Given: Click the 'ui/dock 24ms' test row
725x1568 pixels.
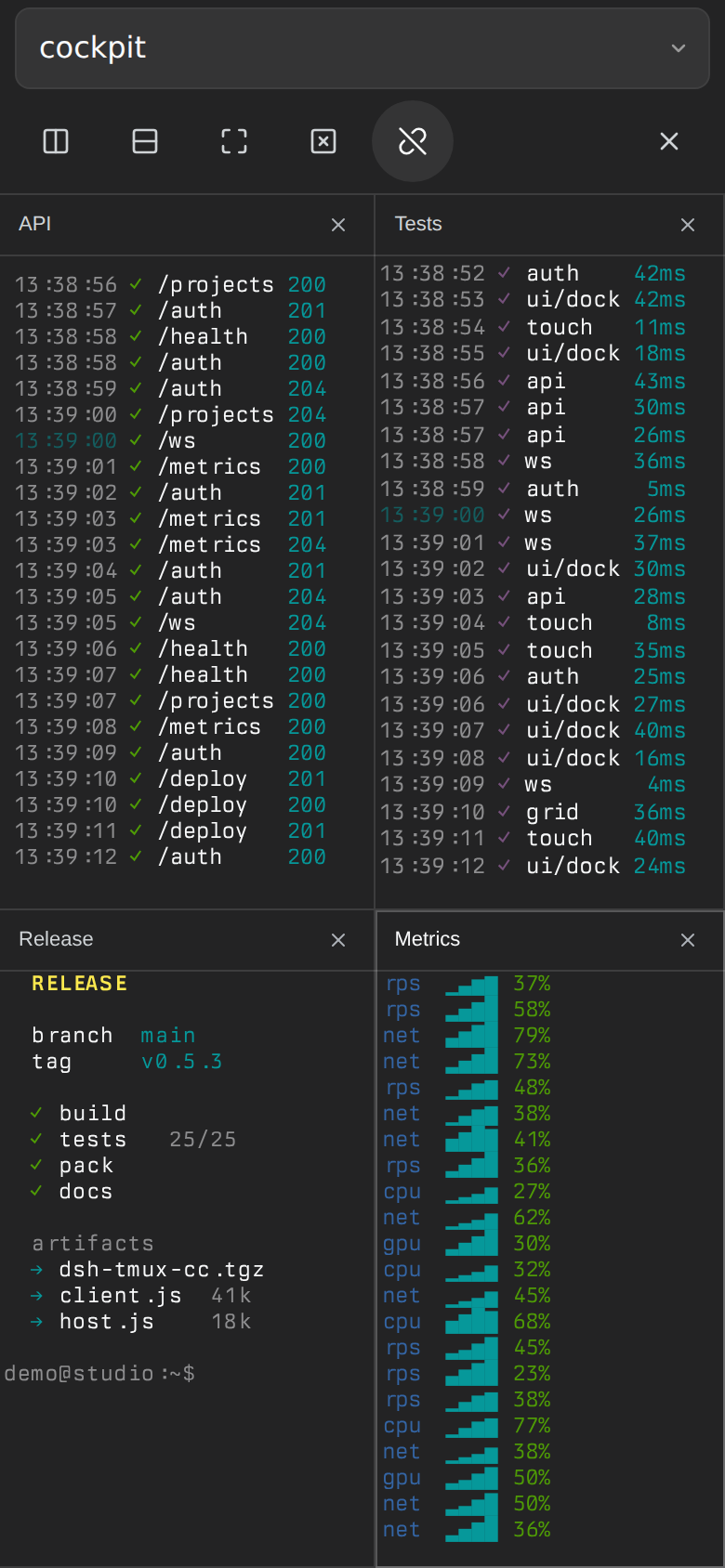Looking at the screenshot, I should click(x=534, y=867).
